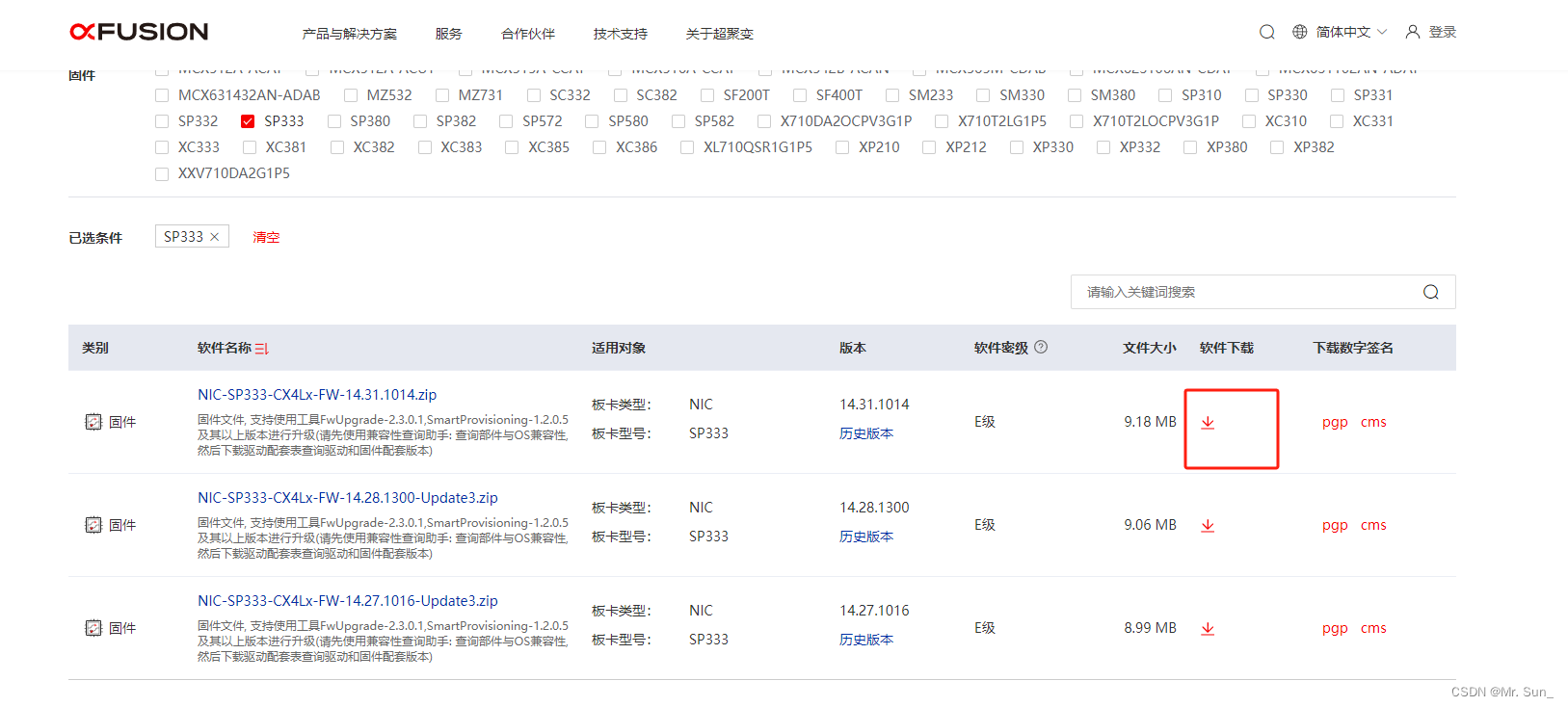Click help icon next to 软件密级
The image size is (1568, 707).
click(x=1041, y=347)
